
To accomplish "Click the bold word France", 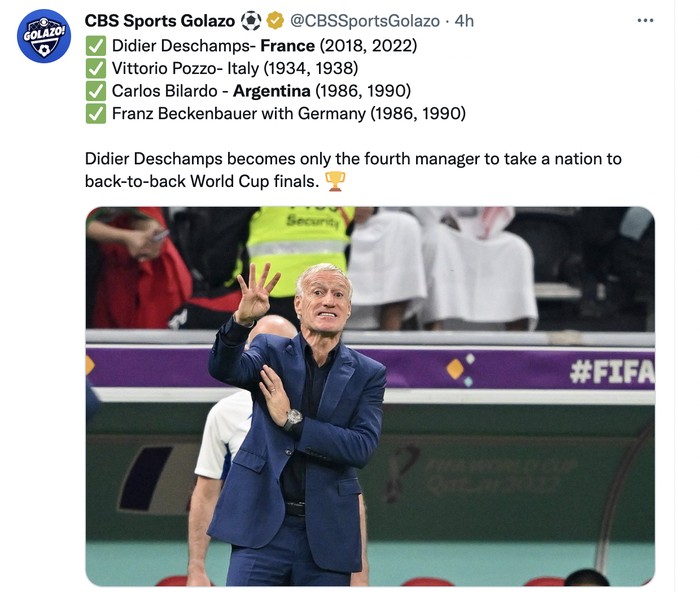I will [x=287, y=45].
